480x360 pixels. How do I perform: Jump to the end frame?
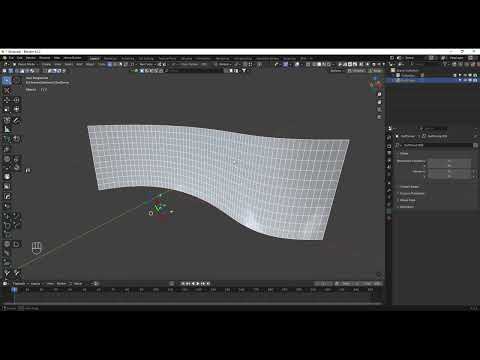click(x=208, y=284)
